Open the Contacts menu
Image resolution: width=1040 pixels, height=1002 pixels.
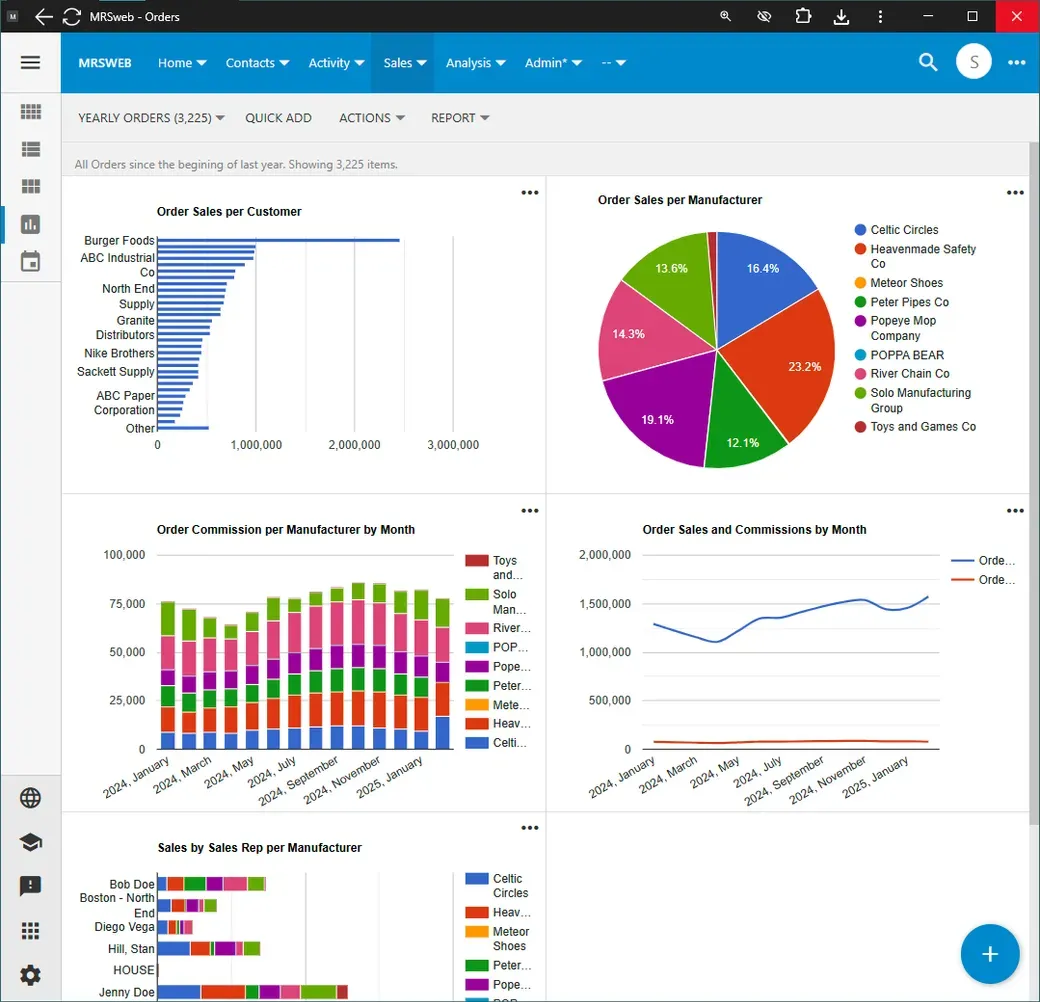257,63
